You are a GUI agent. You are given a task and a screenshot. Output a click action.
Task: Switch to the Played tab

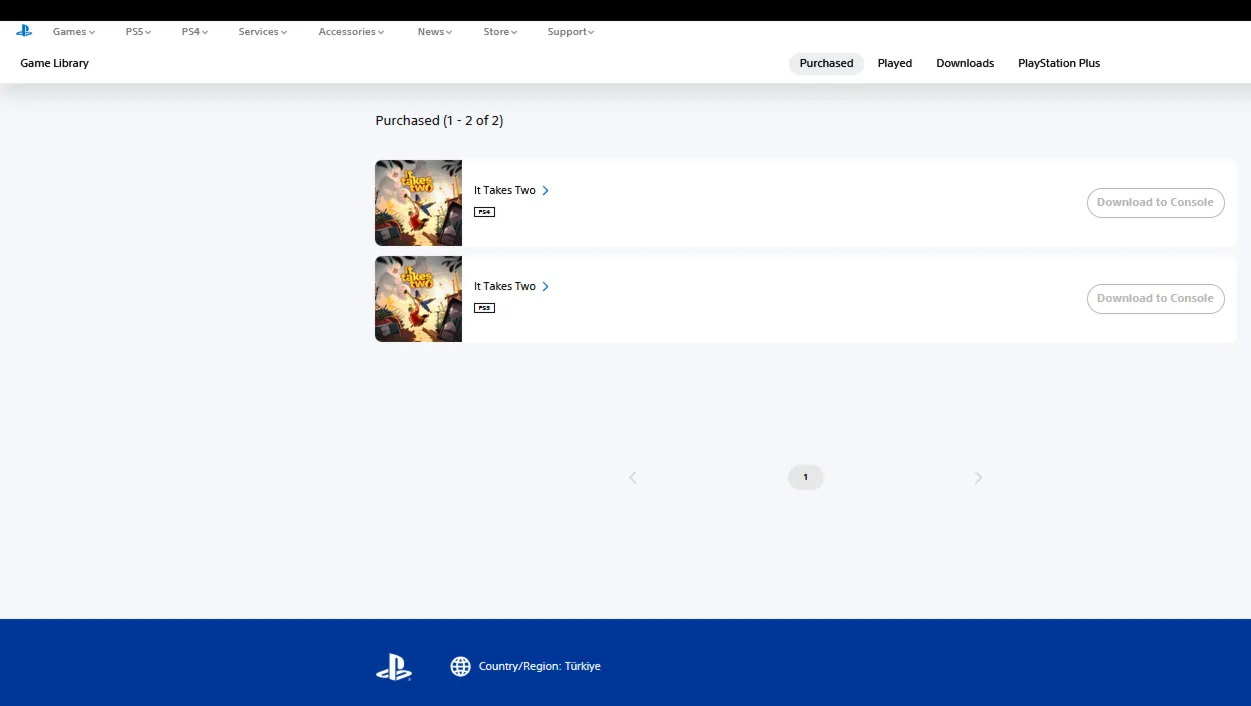tap(894, 63)
